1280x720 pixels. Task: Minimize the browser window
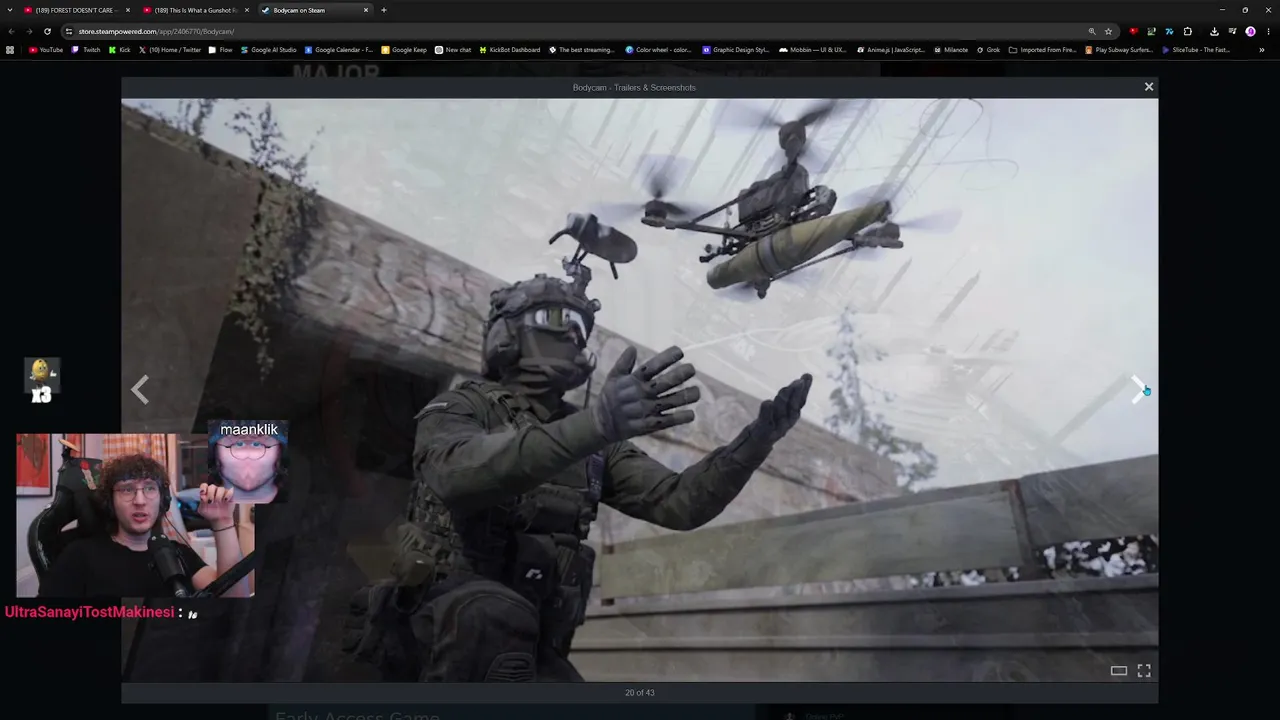coord(1222,10)
